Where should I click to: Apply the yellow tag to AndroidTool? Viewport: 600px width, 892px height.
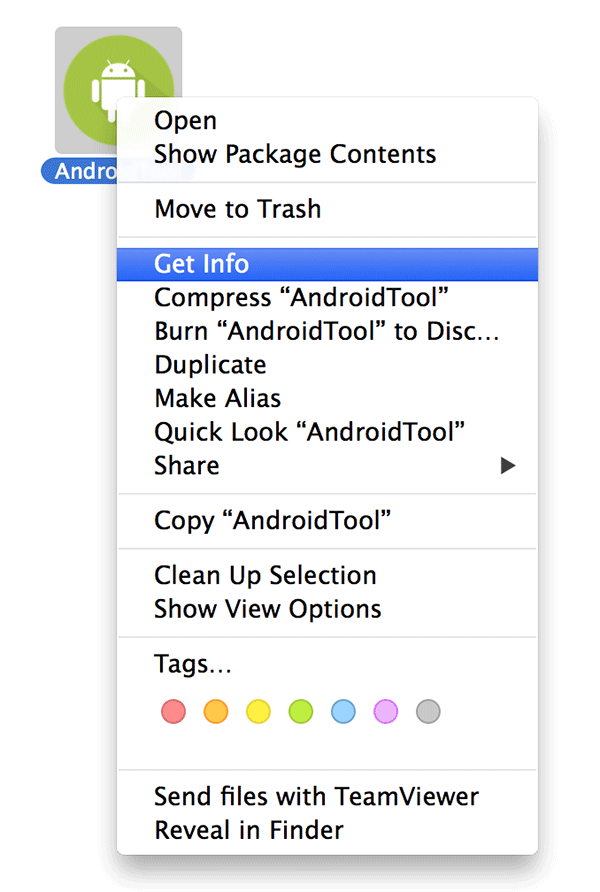(258, 711)
